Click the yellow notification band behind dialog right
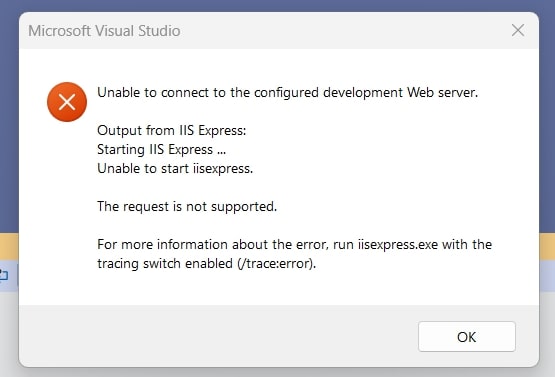 click(x=547, y=246)
